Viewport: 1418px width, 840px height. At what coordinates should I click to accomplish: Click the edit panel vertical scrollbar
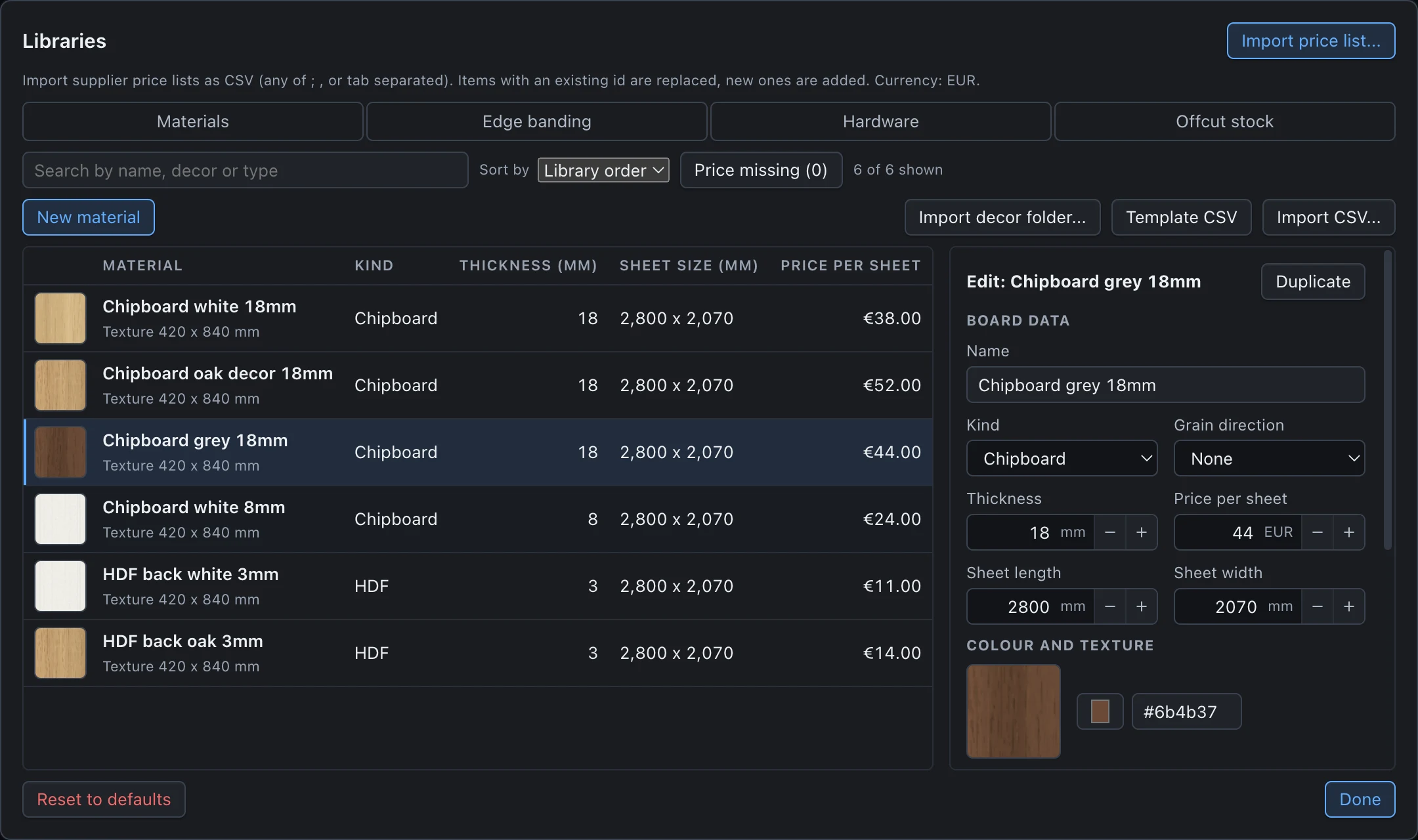point(1388,400)
